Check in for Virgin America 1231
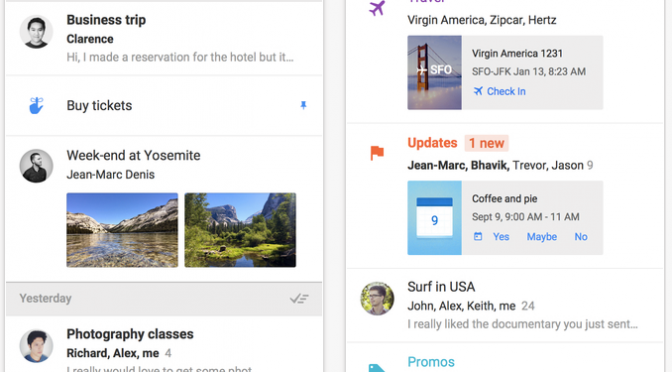The image size is (672, 372). click(500, 91)
